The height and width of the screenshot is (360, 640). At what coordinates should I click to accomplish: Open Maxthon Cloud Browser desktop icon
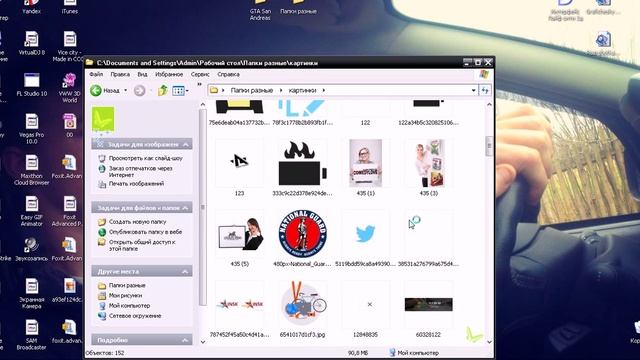(31, 170)
